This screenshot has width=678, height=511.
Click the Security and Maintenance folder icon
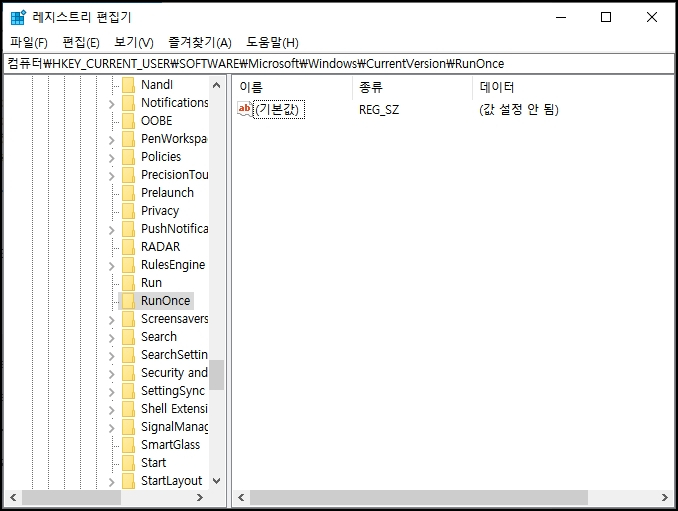128,373
